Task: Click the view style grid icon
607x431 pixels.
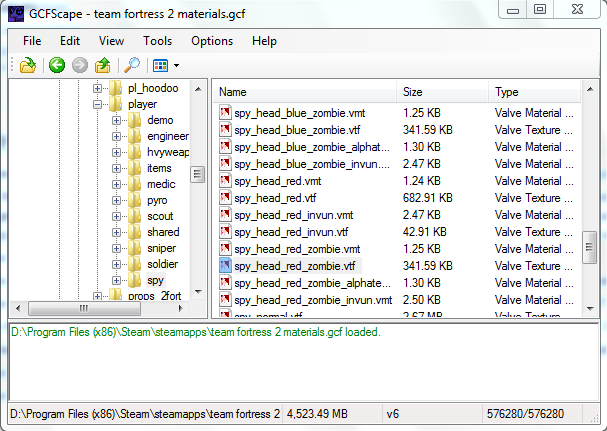Action: (160, 65)
